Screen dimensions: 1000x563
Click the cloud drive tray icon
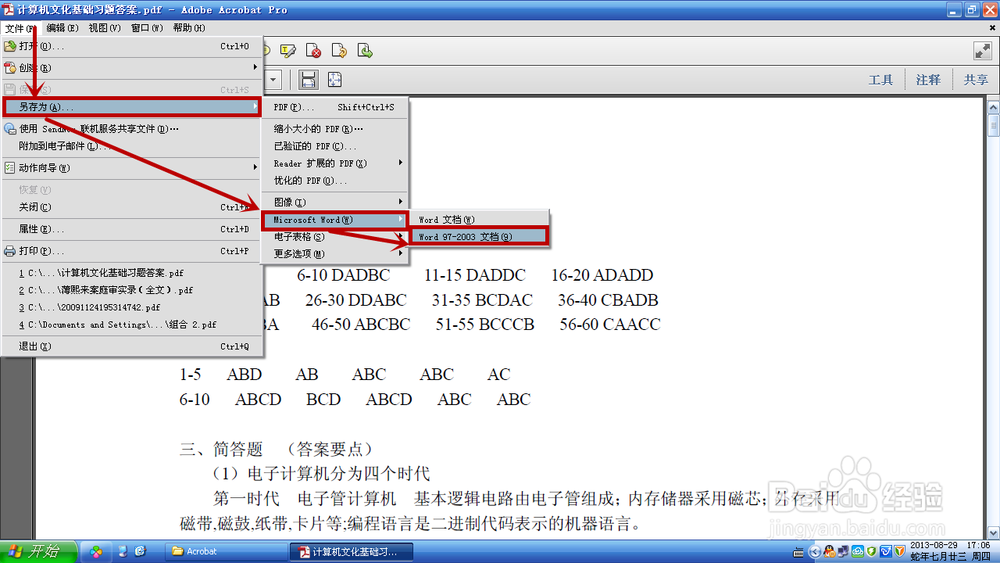click(x=857, y=552)
